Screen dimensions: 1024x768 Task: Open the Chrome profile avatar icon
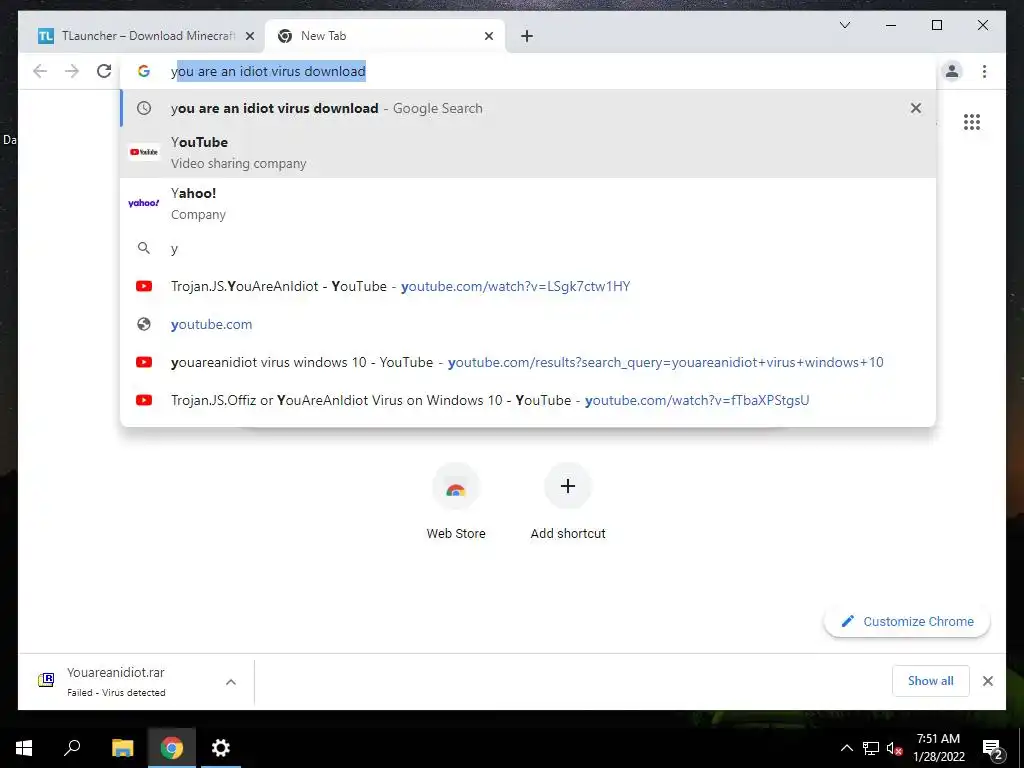[x=952, y=71]
